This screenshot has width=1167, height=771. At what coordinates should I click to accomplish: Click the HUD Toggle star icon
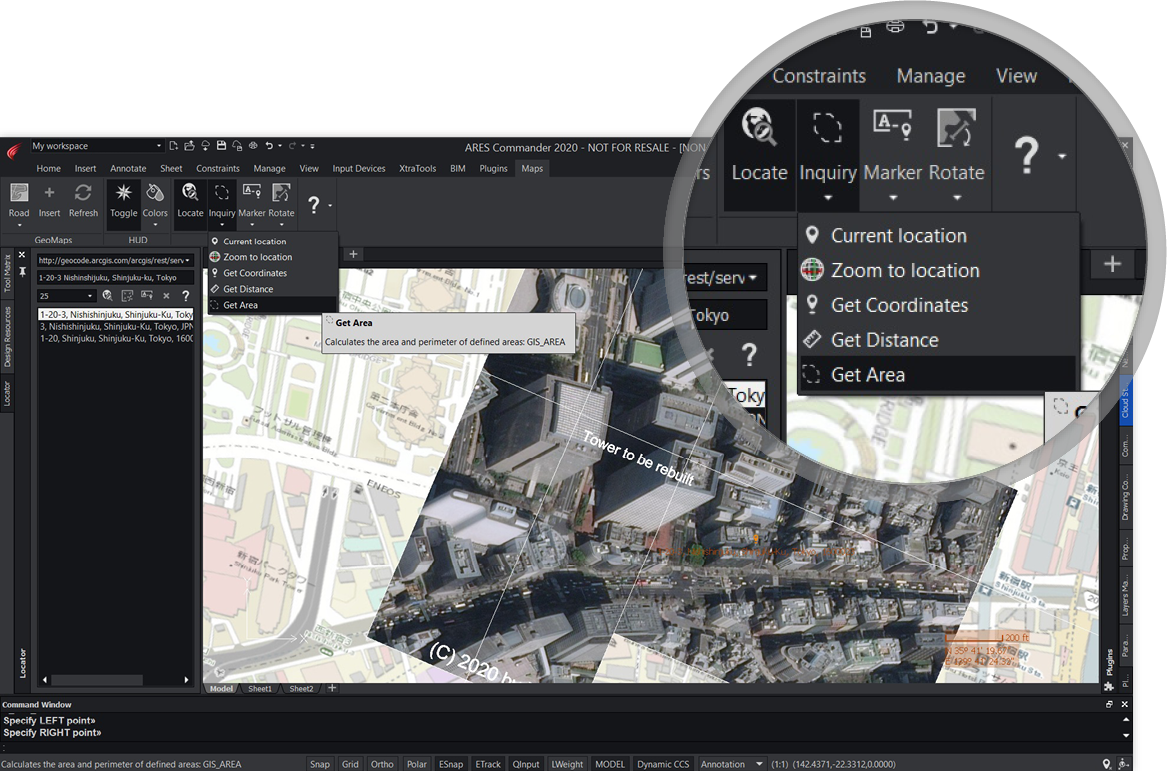(x=124, y=193)
